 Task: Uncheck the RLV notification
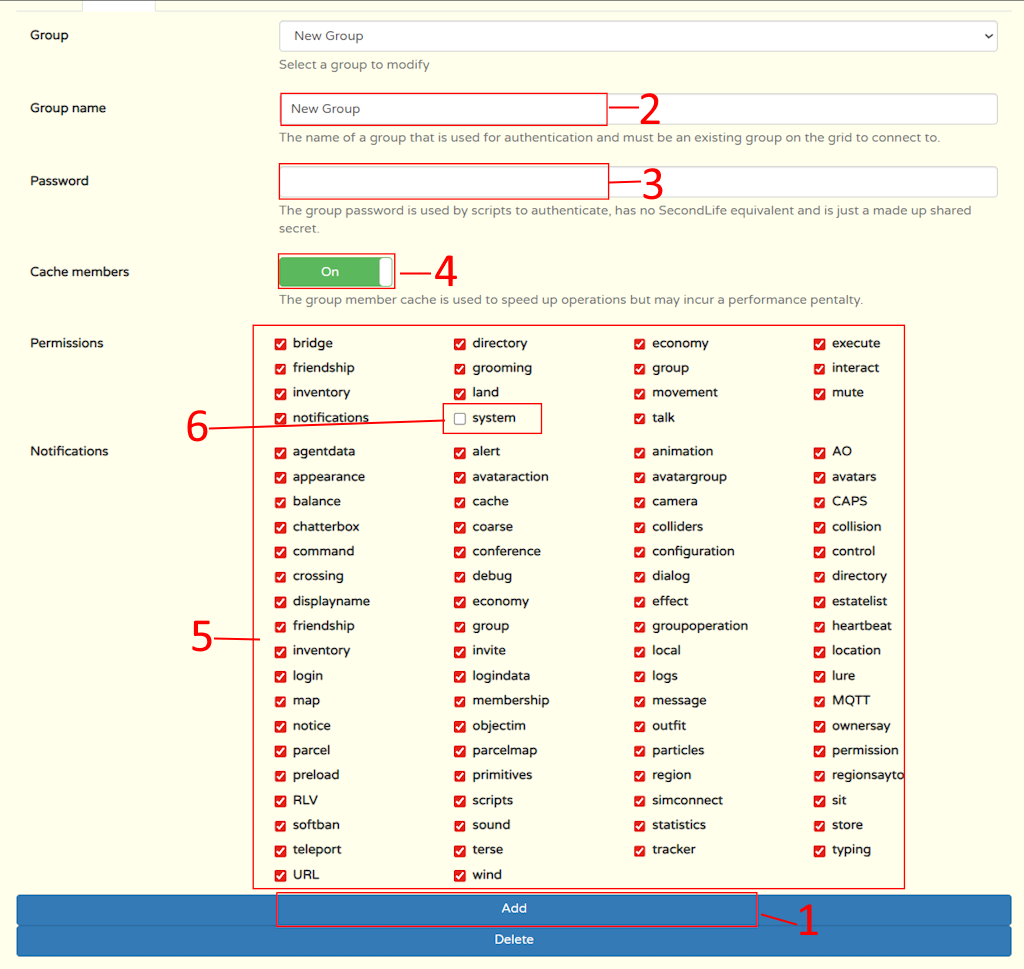(281, 801)
